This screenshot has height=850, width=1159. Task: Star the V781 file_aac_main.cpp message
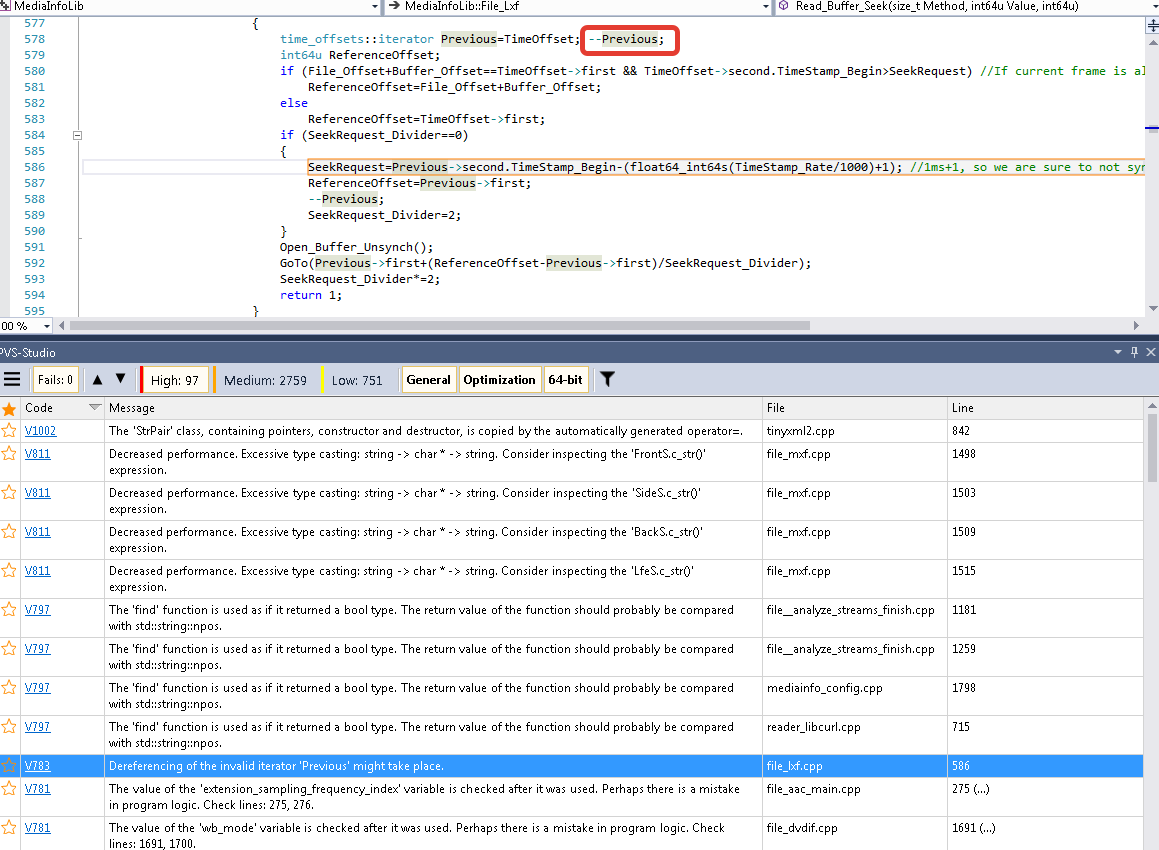(x=9, y=789)
